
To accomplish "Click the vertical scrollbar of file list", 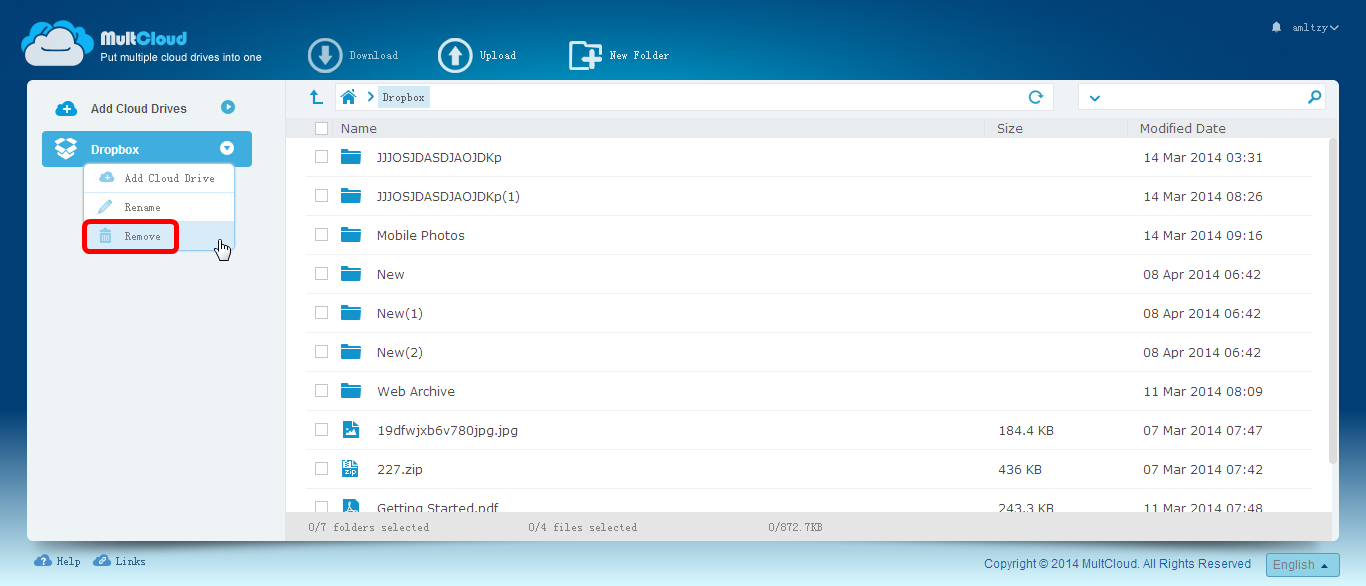I will pyautogui.click(x=1333, y=300).
